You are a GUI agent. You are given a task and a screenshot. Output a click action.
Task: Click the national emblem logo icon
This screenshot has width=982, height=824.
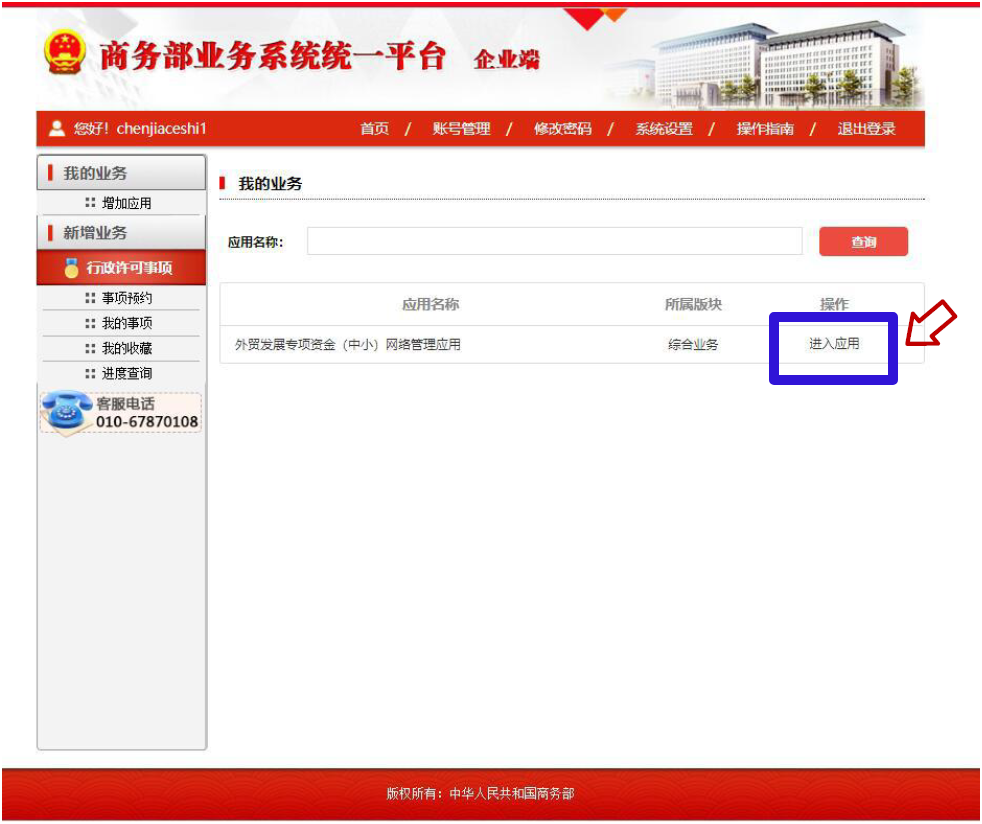pyautogui.click(x=64, y=51)
